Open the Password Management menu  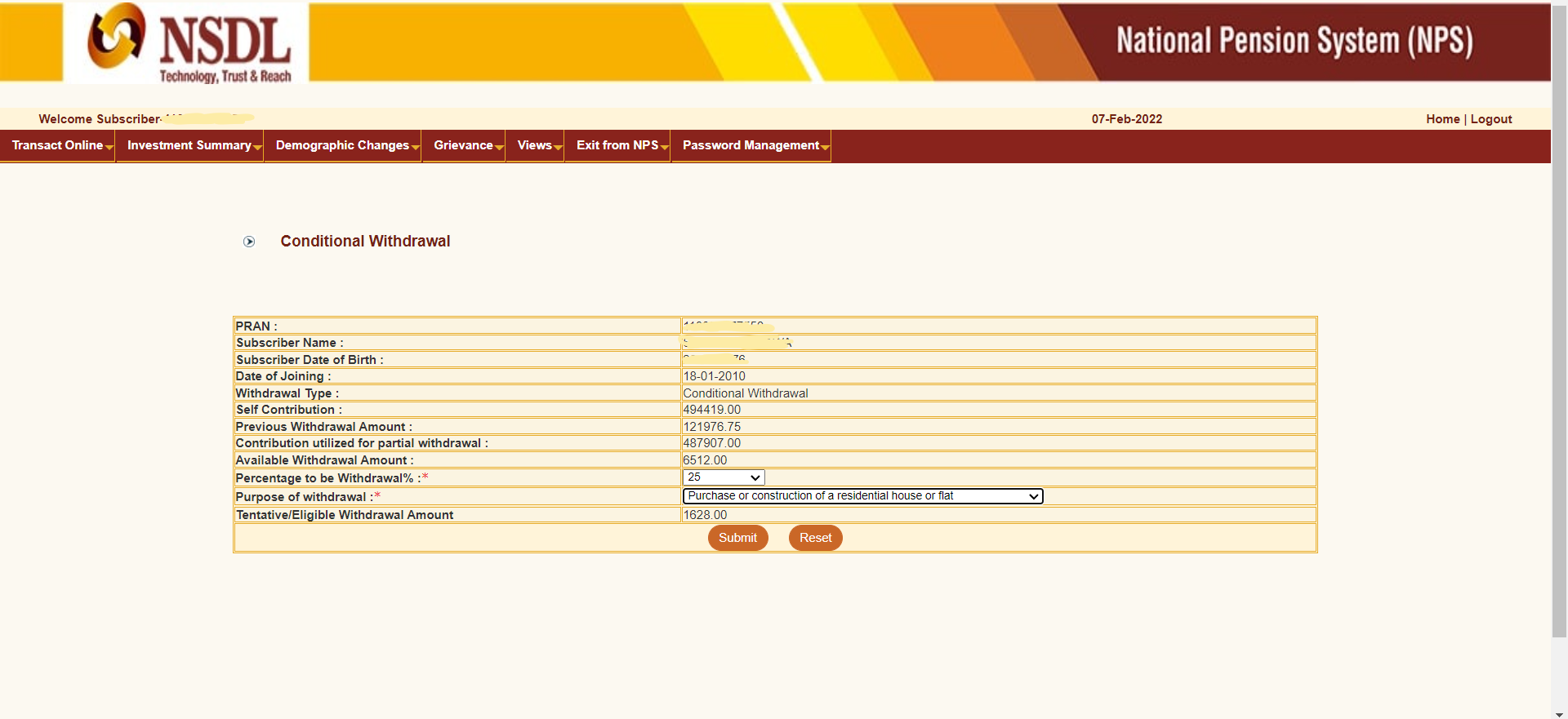[751, 146]
